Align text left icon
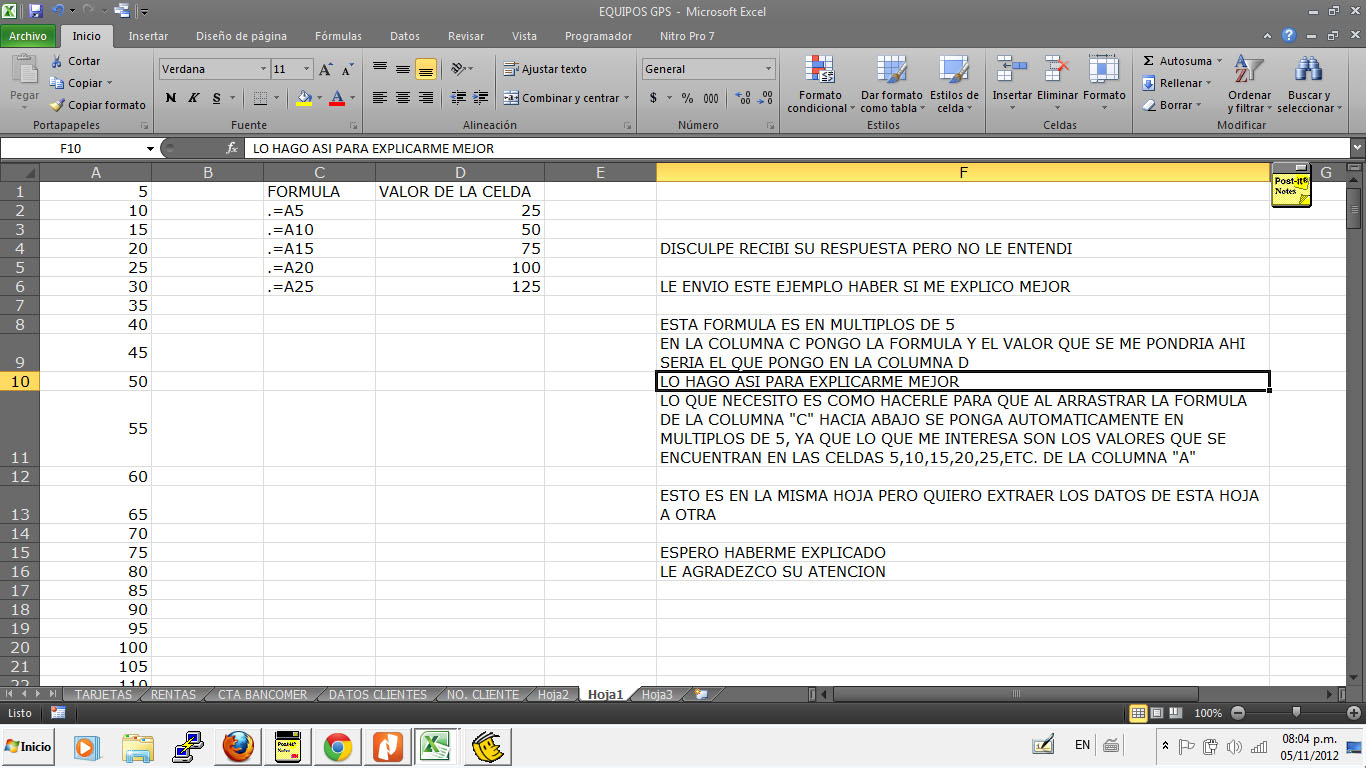The image size is (1366, 768). pyautogui.click(x=380, y=98)
